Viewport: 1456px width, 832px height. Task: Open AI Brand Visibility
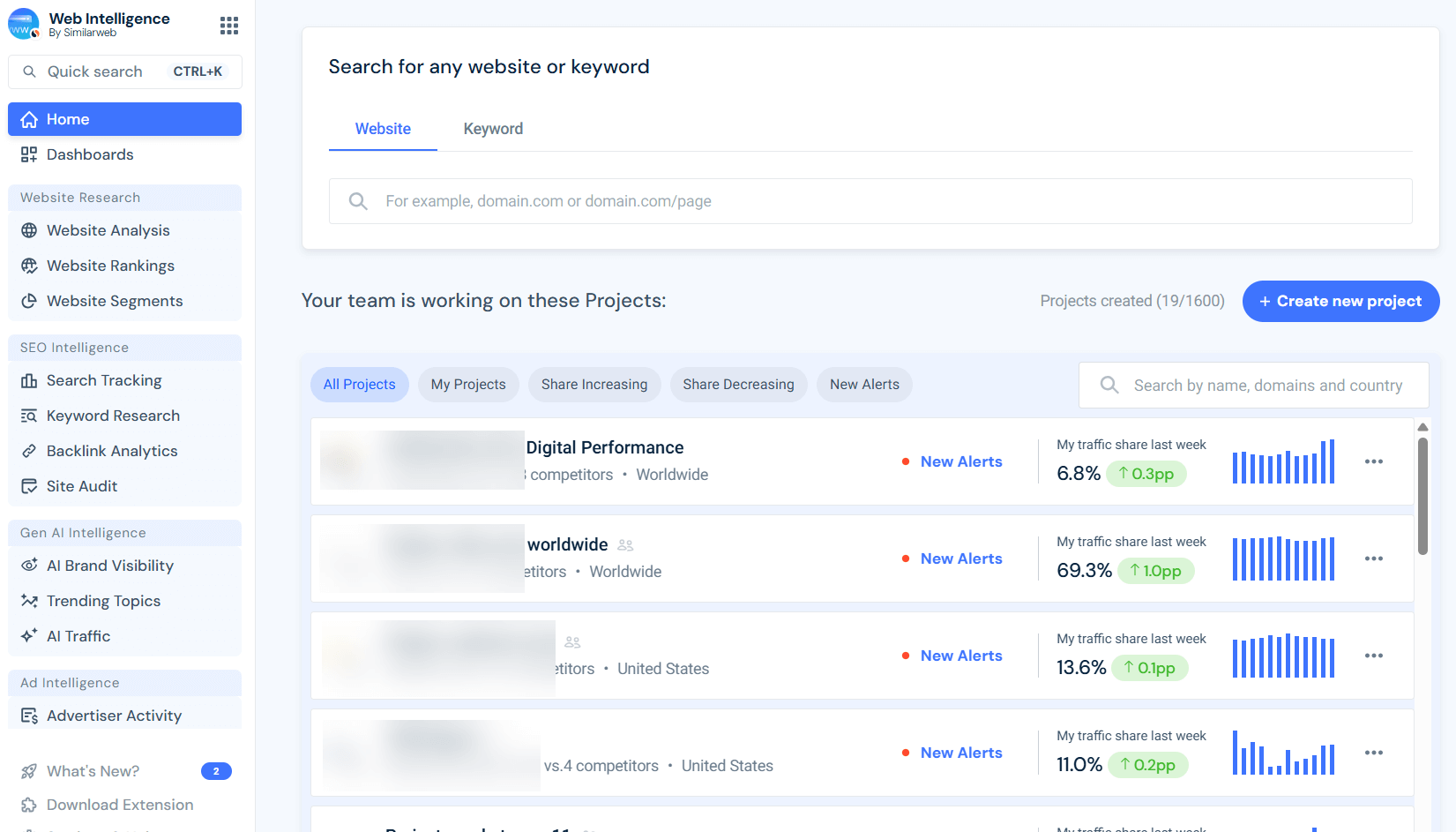[108, 565]
